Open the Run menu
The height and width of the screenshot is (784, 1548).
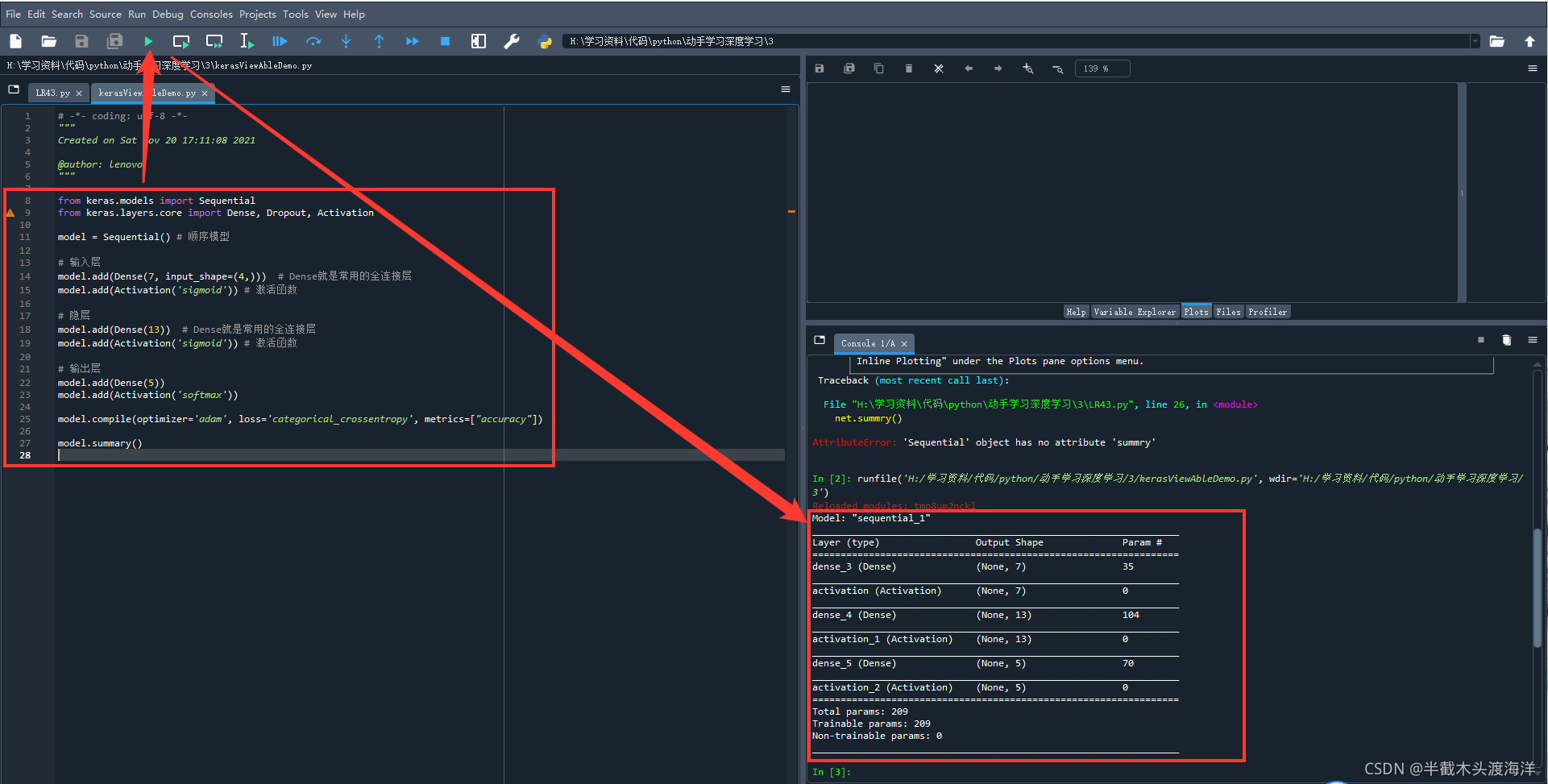(x=137, y=14)
